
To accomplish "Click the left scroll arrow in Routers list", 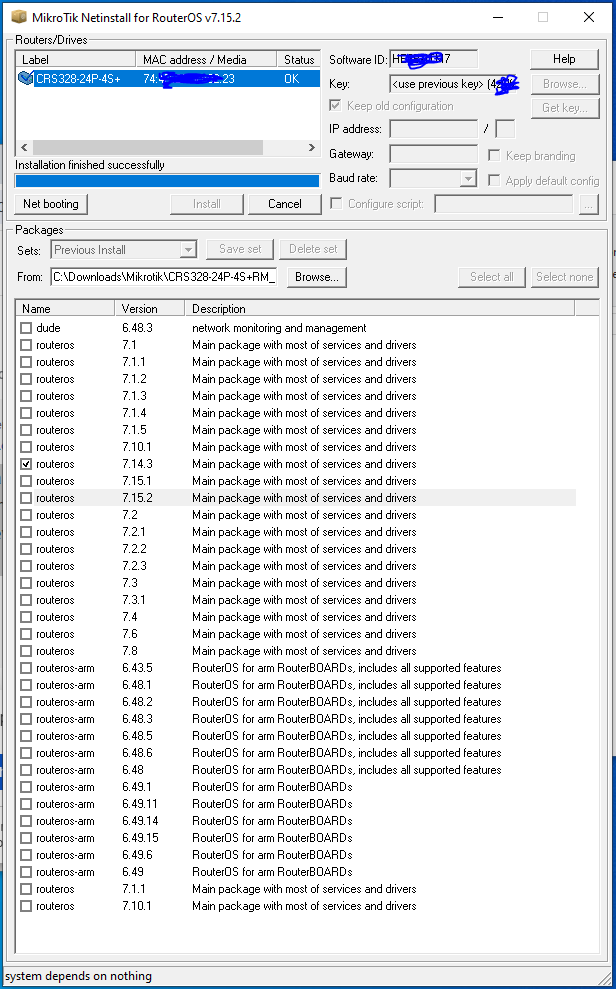I will click(x=24, y=147).
